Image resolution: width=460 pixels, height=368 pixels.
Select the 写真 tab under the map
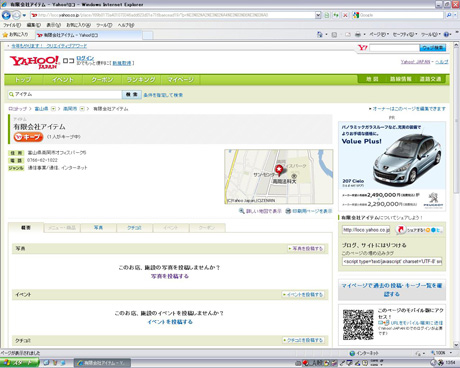[x=98, y=228]
